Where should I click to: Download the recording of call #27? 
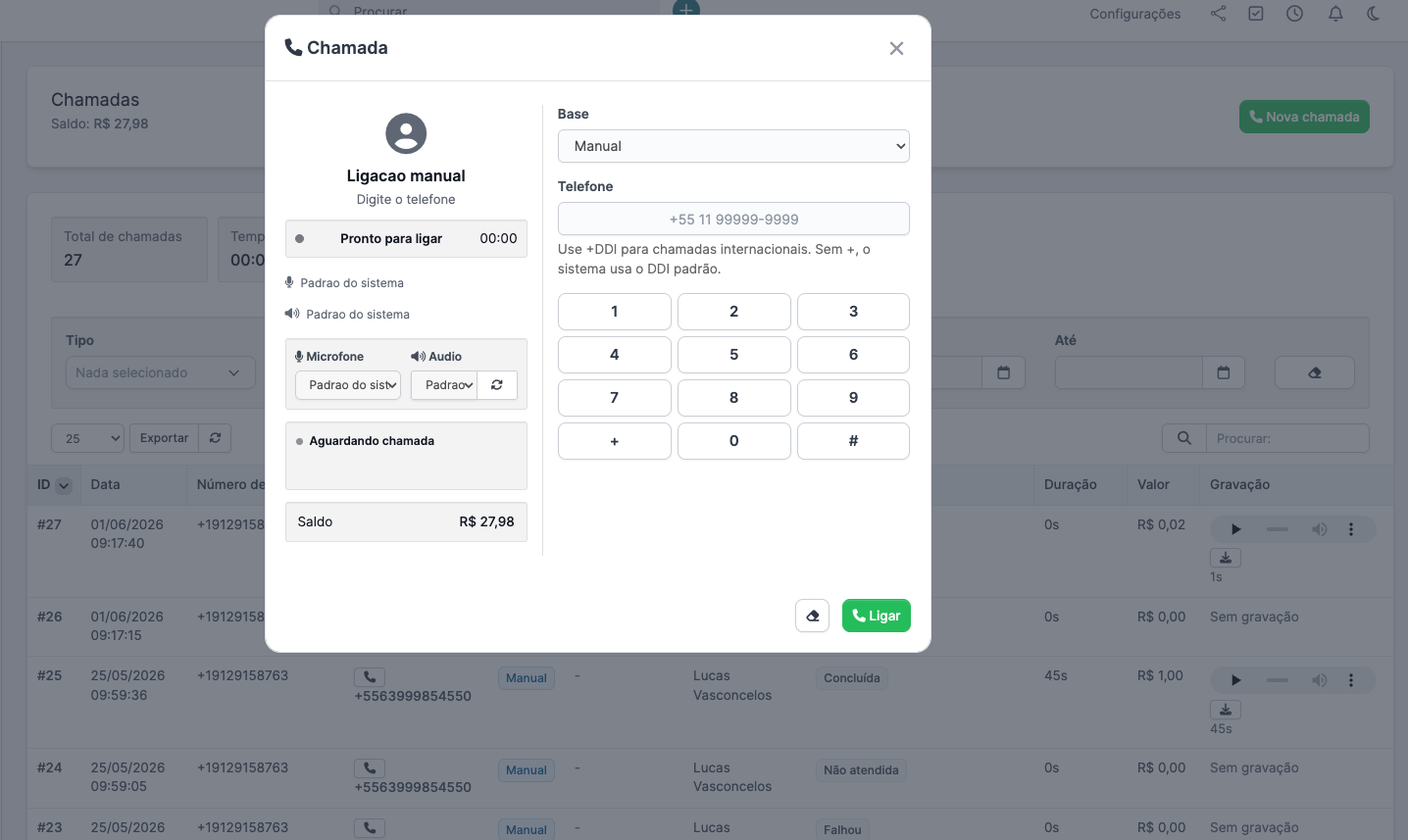click(1226, 558)
